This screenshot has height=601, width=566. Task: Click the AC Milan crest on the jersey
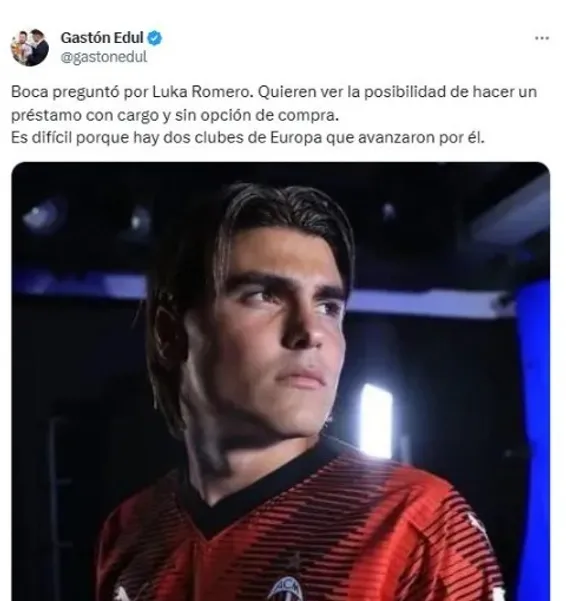coord(285,590)
